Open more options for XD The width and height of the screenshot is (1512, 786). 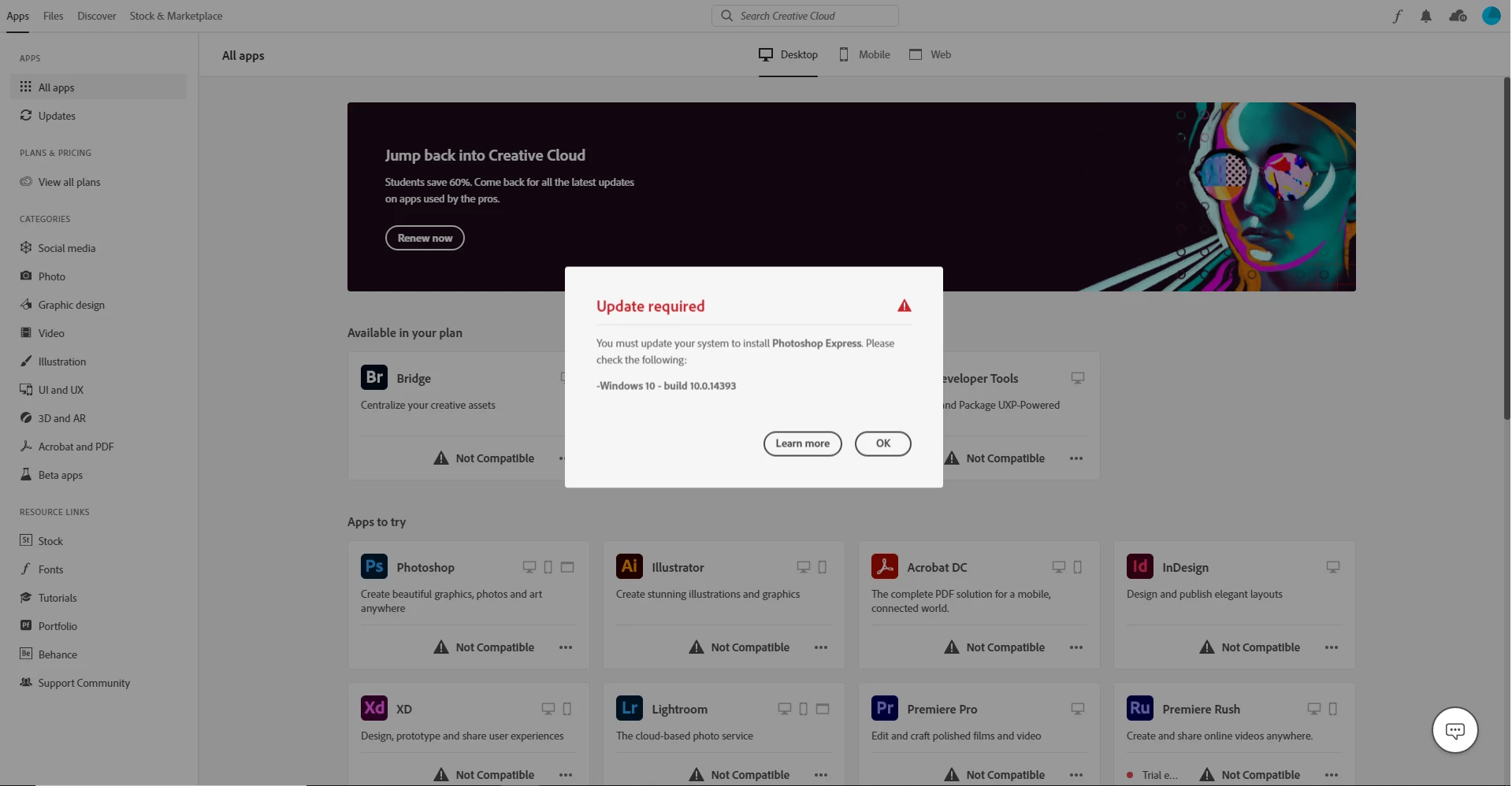[x=566, y=775]
